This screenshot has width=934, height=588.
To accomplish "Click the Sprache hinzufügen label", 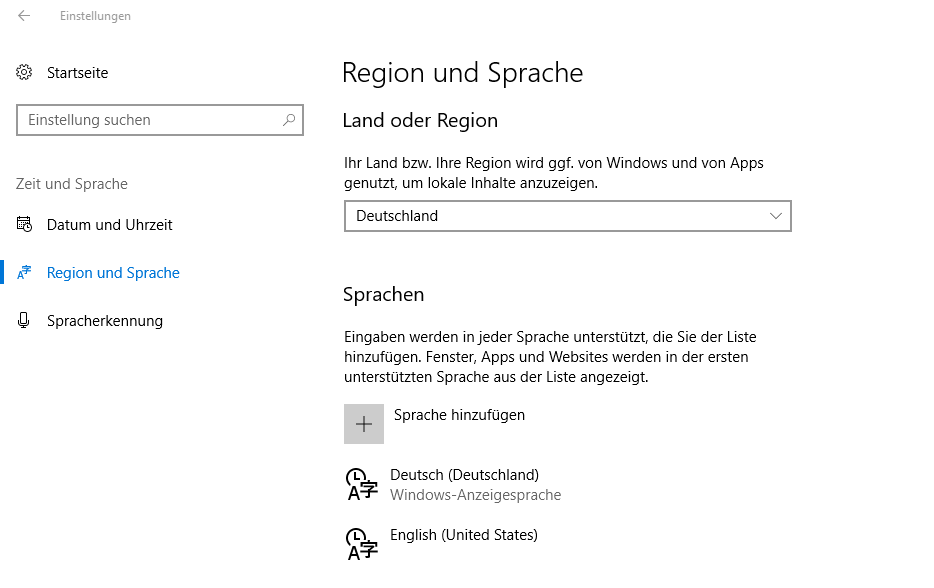I will pos(459,415).
